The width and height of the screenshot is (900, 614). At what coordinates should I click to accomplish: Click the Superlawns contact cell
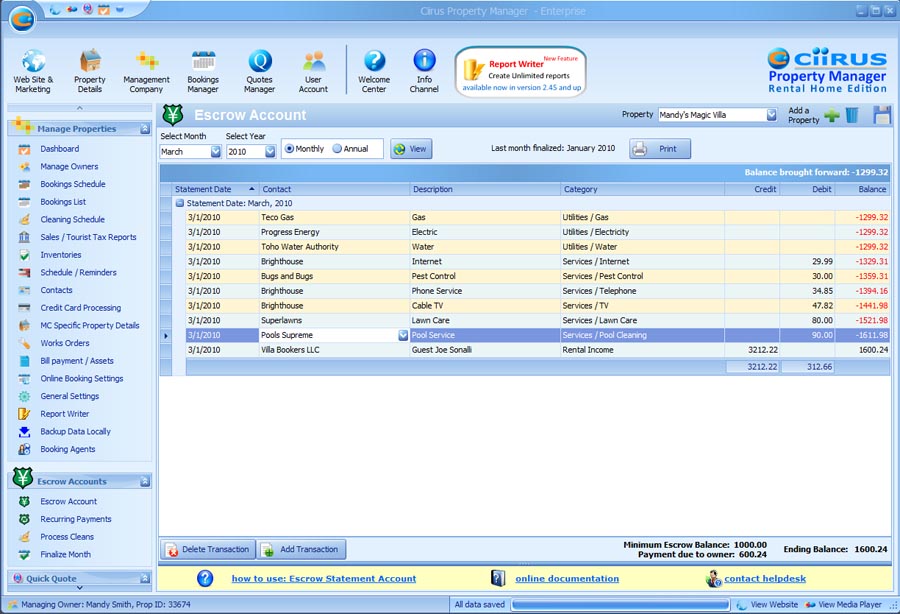coord(334,321)
